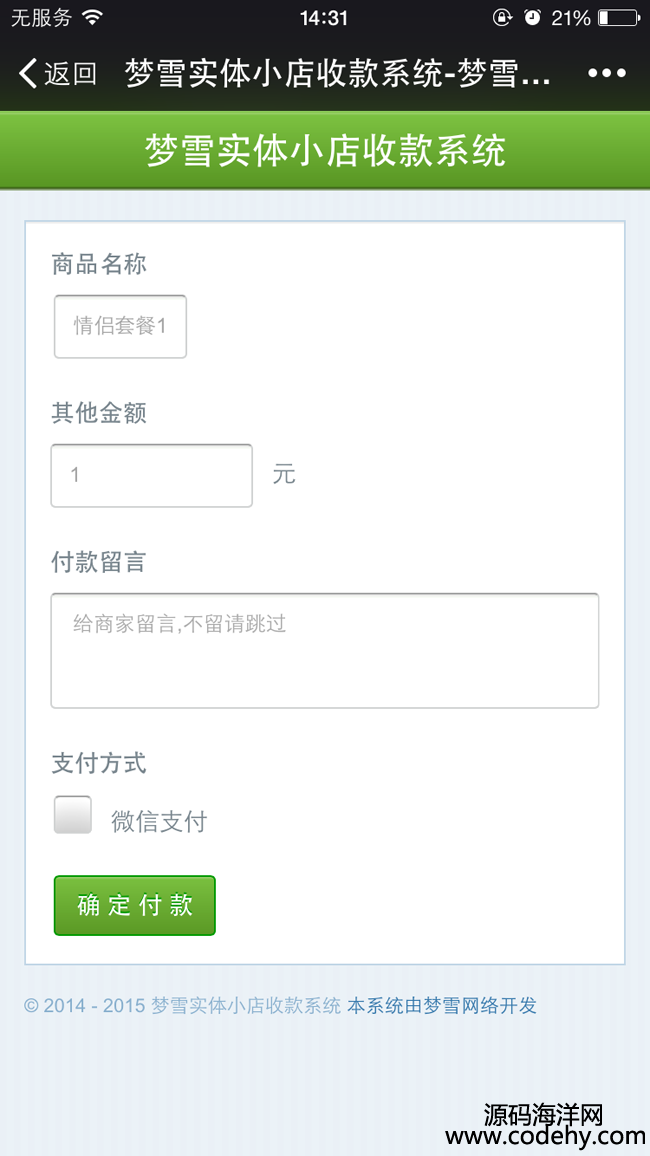Click the 无服务 carrier status text
Image resolution: width=650 pixels, height=1156 pixels.
[41, 18]
